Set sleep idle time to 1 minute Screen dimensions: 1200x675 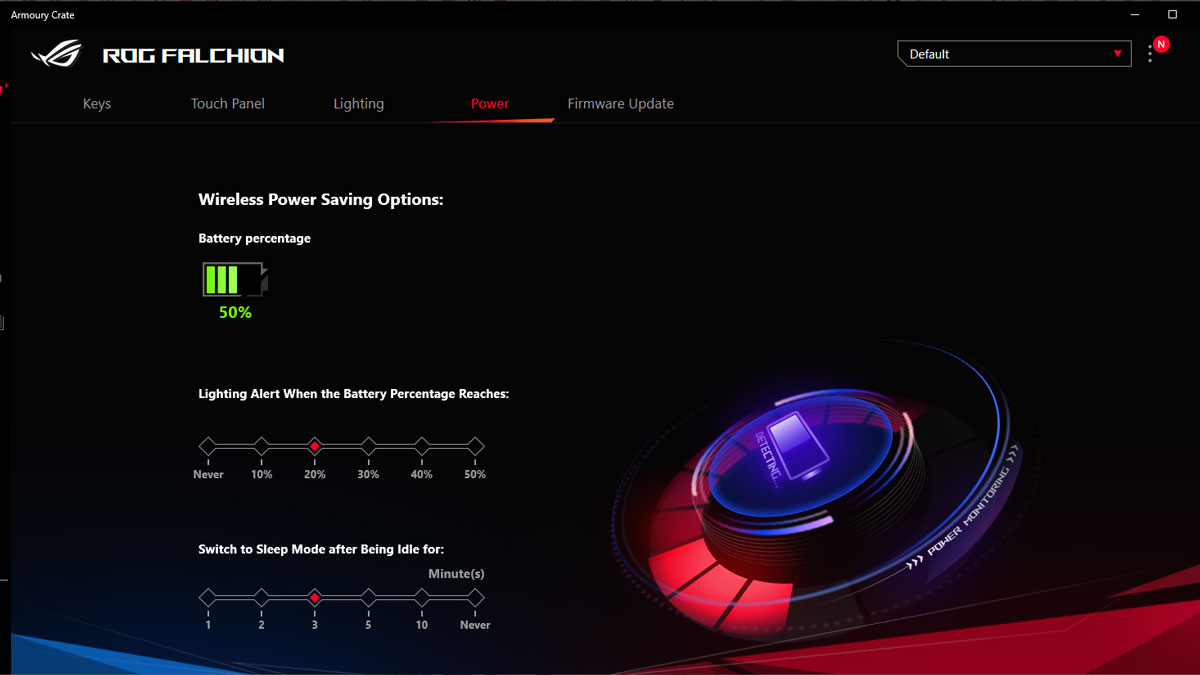[x=207, y=598]
